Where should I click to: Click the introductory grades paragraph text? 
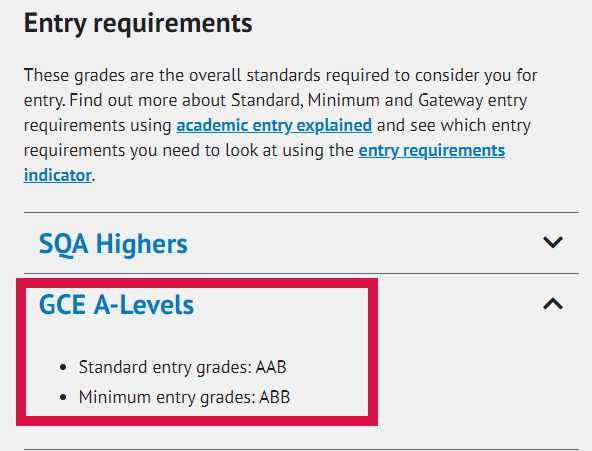(x=281, y=125)
